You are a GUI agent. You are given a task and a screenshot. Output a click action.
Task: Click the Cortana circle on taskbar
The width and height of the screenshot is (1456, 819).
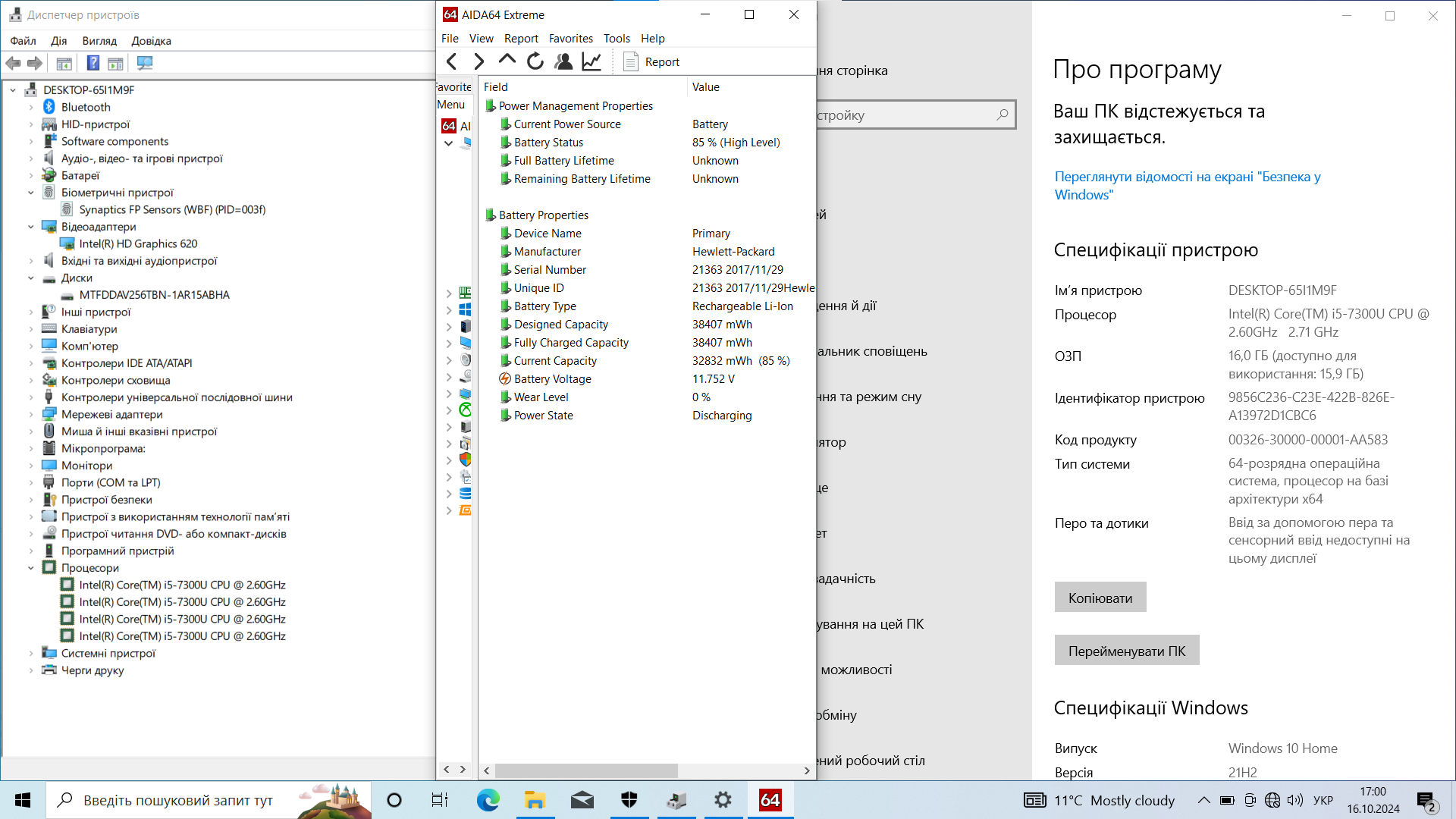coord(394,800)
